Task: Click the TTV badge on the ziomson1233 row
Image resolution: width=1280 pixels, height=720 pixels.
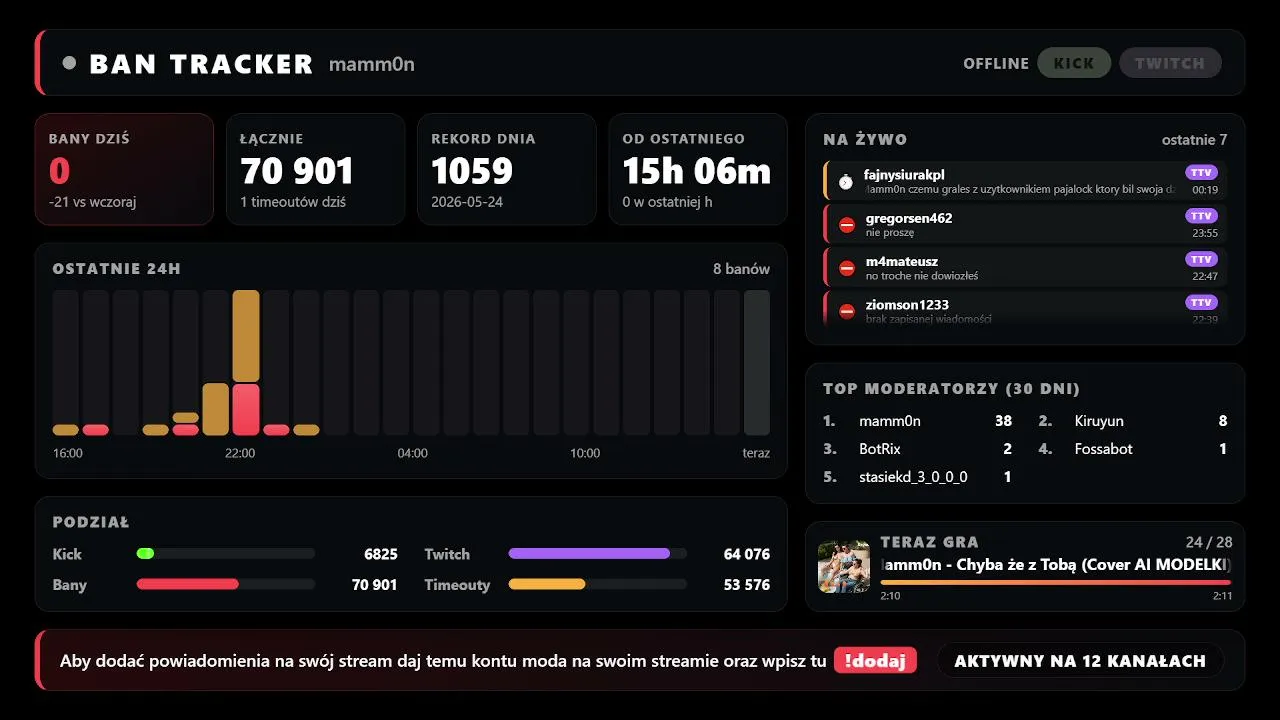Action: (1201, 302)
